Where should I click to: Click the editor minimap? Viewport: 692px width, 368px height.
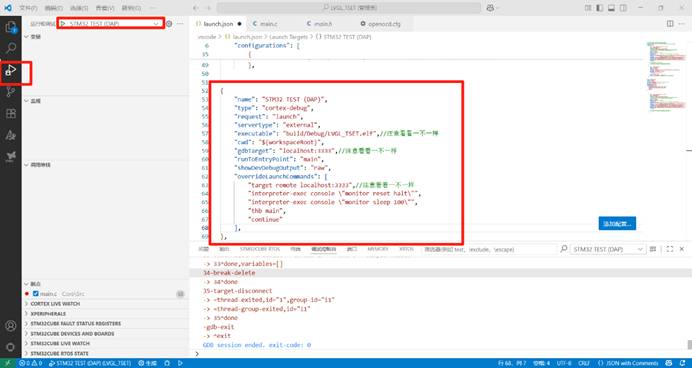(x=666, y=77)
